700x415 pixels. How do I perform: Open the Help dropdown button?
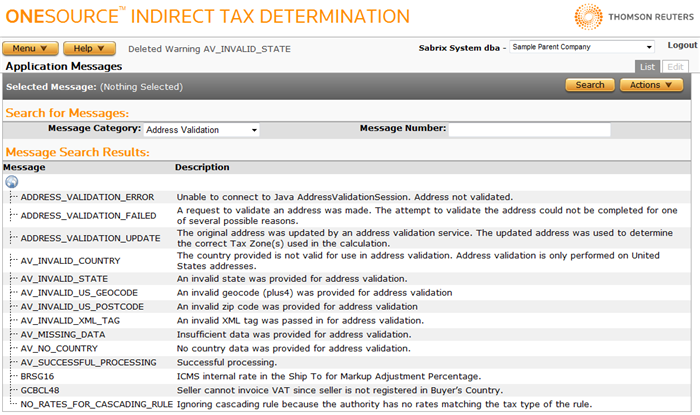tap(89, 48)
